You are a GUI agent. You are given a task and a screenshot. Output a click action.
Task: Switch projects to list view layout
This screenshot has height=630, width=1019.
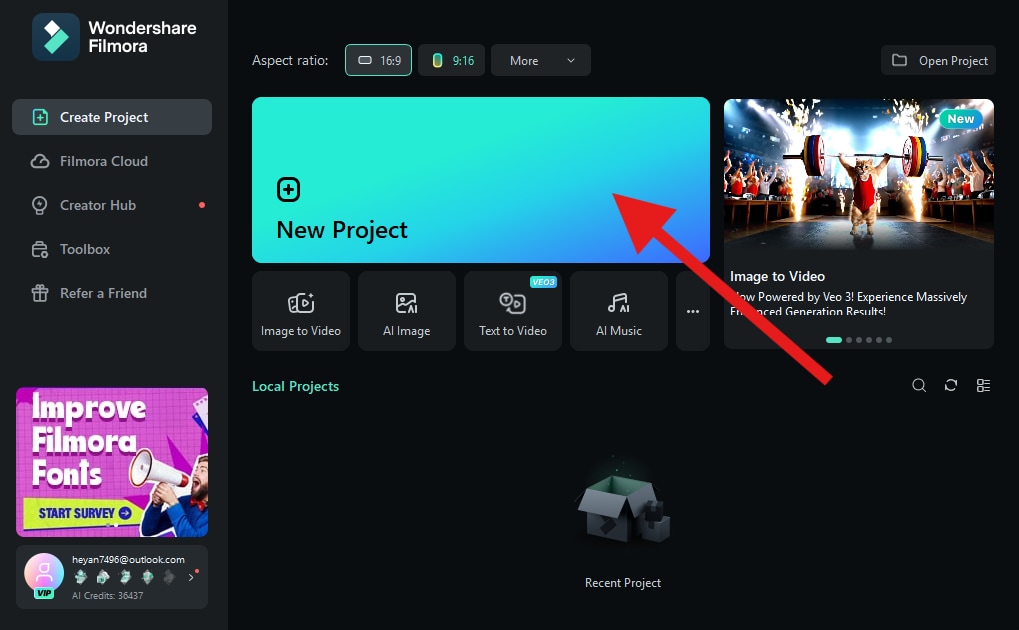(x=983, y=386)
